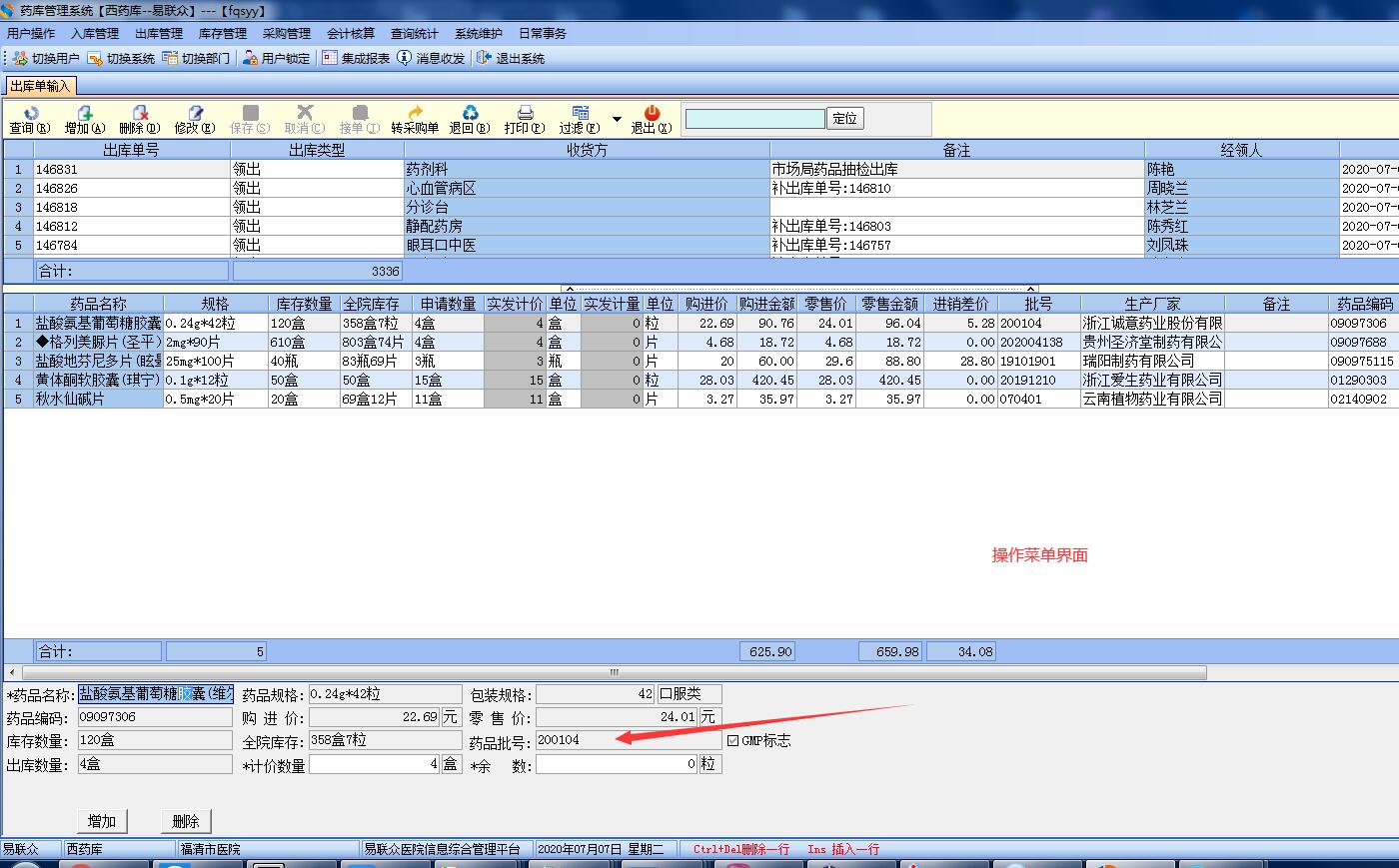This screenshot has width=1399, height=868.
Task: Select the 出库单输入 tab
Action: (x=40, y=86)
